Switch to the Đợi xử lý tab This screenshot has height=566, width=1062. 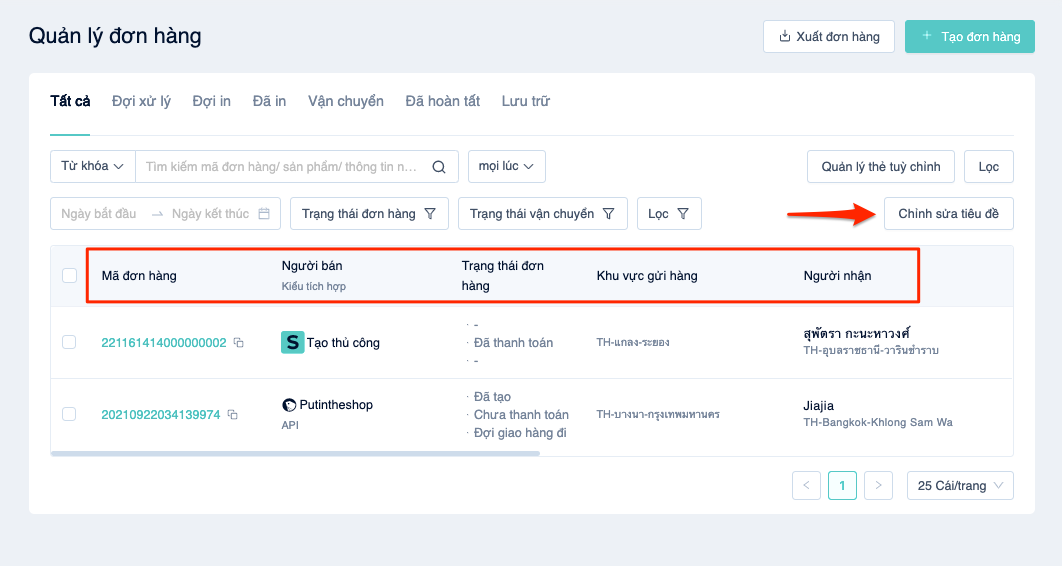pyautogui.click(x=141, y=102)
